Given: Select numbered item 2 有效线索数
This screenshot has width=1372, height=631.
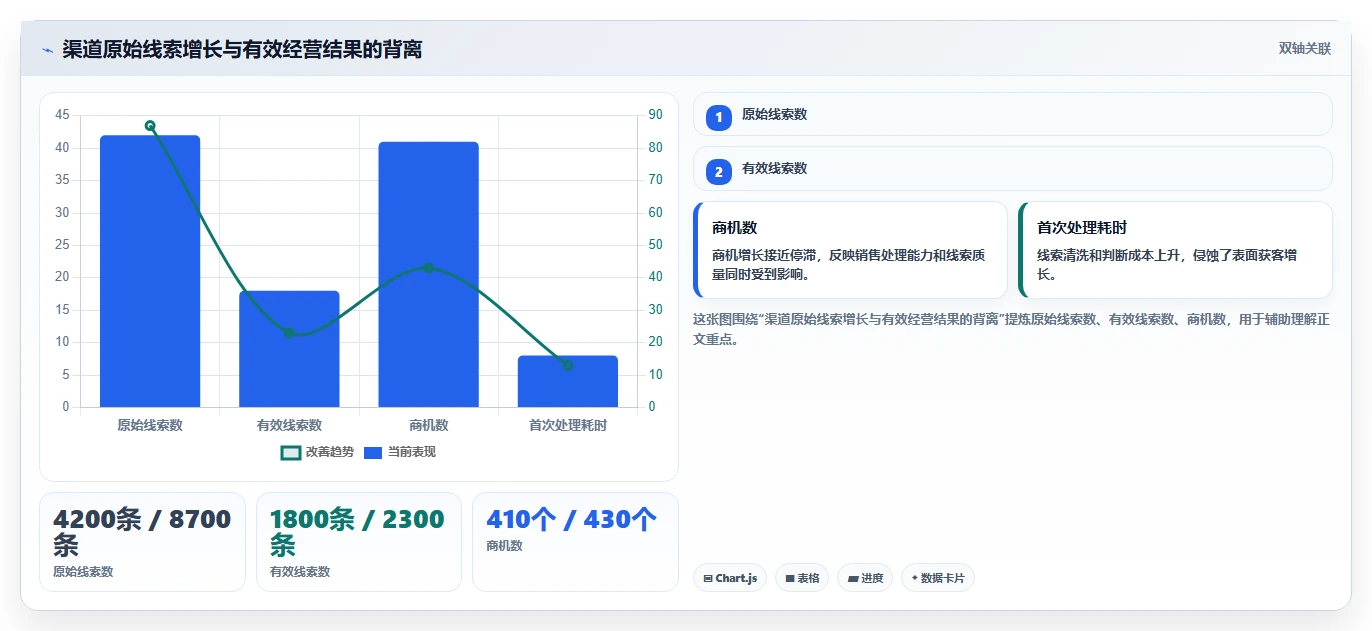Looking at the screenshot, I should click(1012, 168).
